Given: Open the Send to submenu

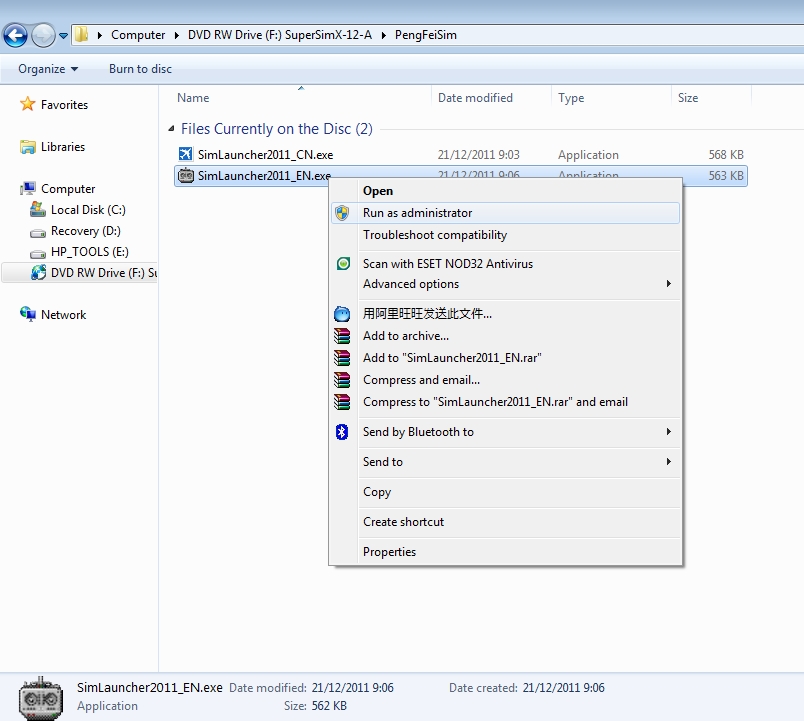Looking at the screenshot, I should coord(506,462).
